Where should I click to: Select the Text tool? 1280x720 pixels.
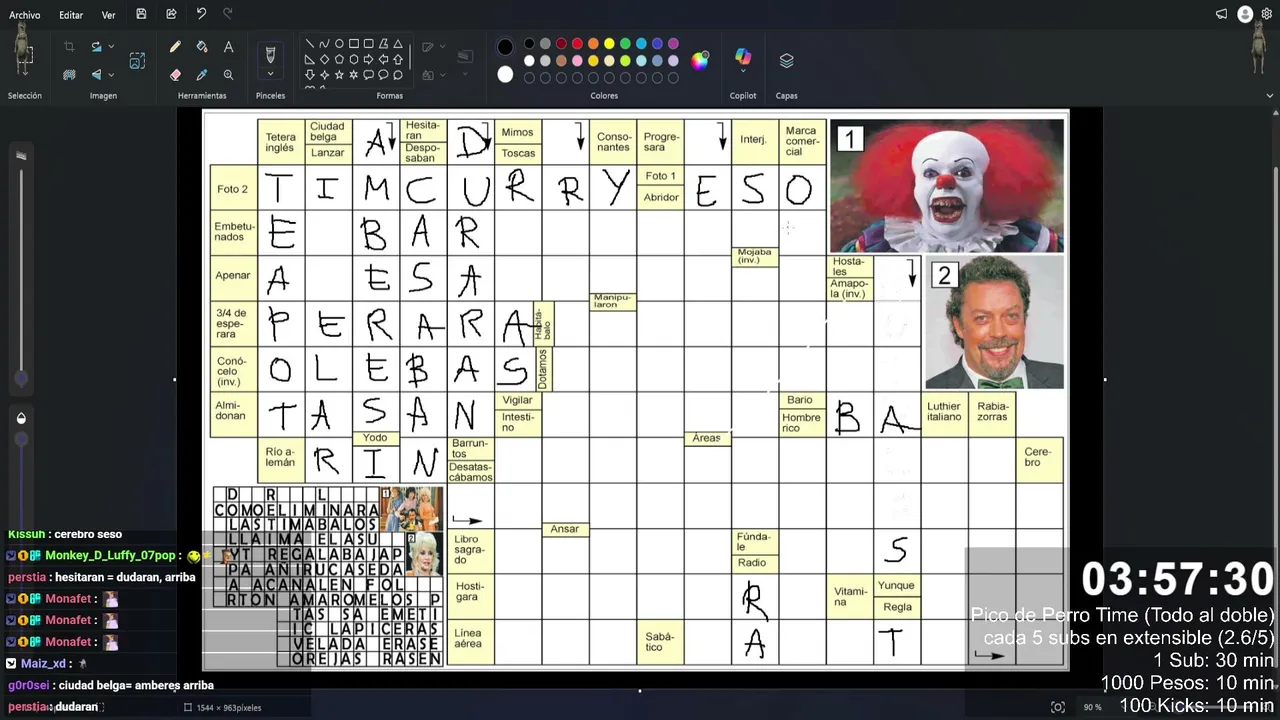[228, 47]
